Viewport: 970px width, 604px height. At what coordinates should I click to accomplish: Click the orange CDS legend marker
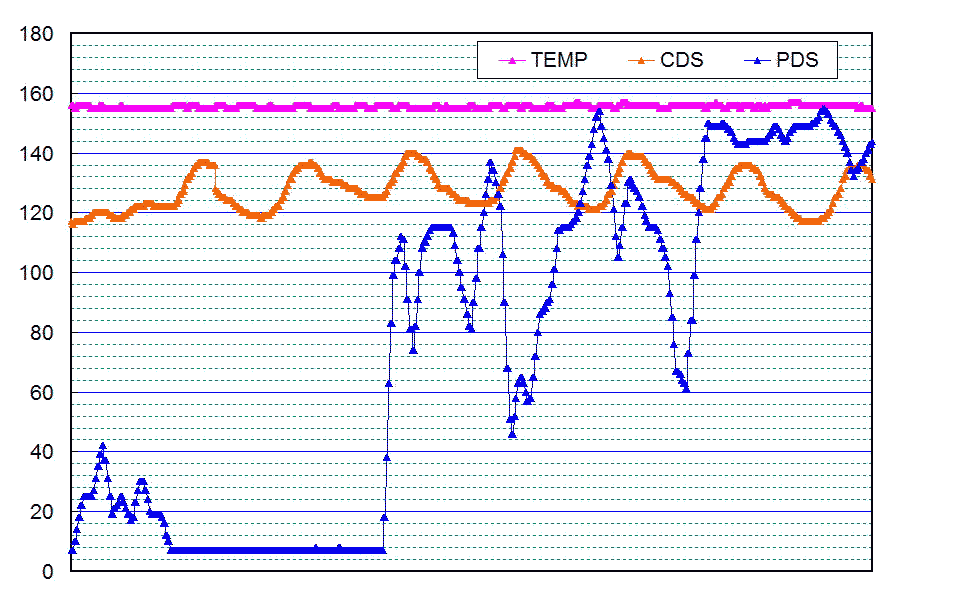pos(641,61)
